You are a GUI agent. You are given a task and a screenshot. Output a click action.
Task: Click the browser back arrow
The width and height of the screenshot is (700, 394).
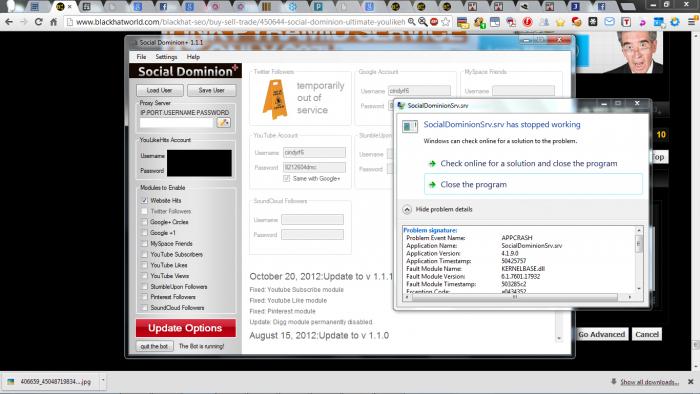[9, 21]
